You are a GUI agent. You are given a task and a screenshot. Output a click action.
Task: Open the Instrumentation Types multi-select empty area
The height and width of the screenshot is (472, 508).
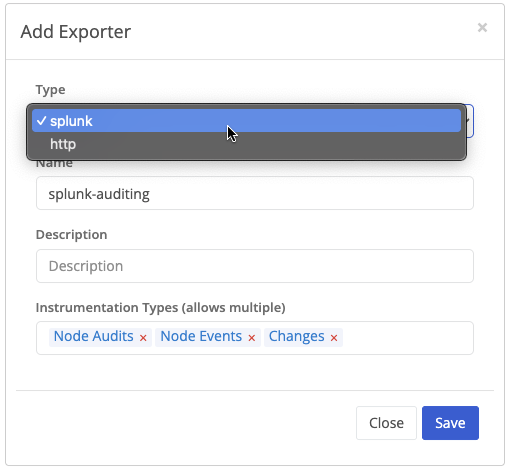click(407, 338)
